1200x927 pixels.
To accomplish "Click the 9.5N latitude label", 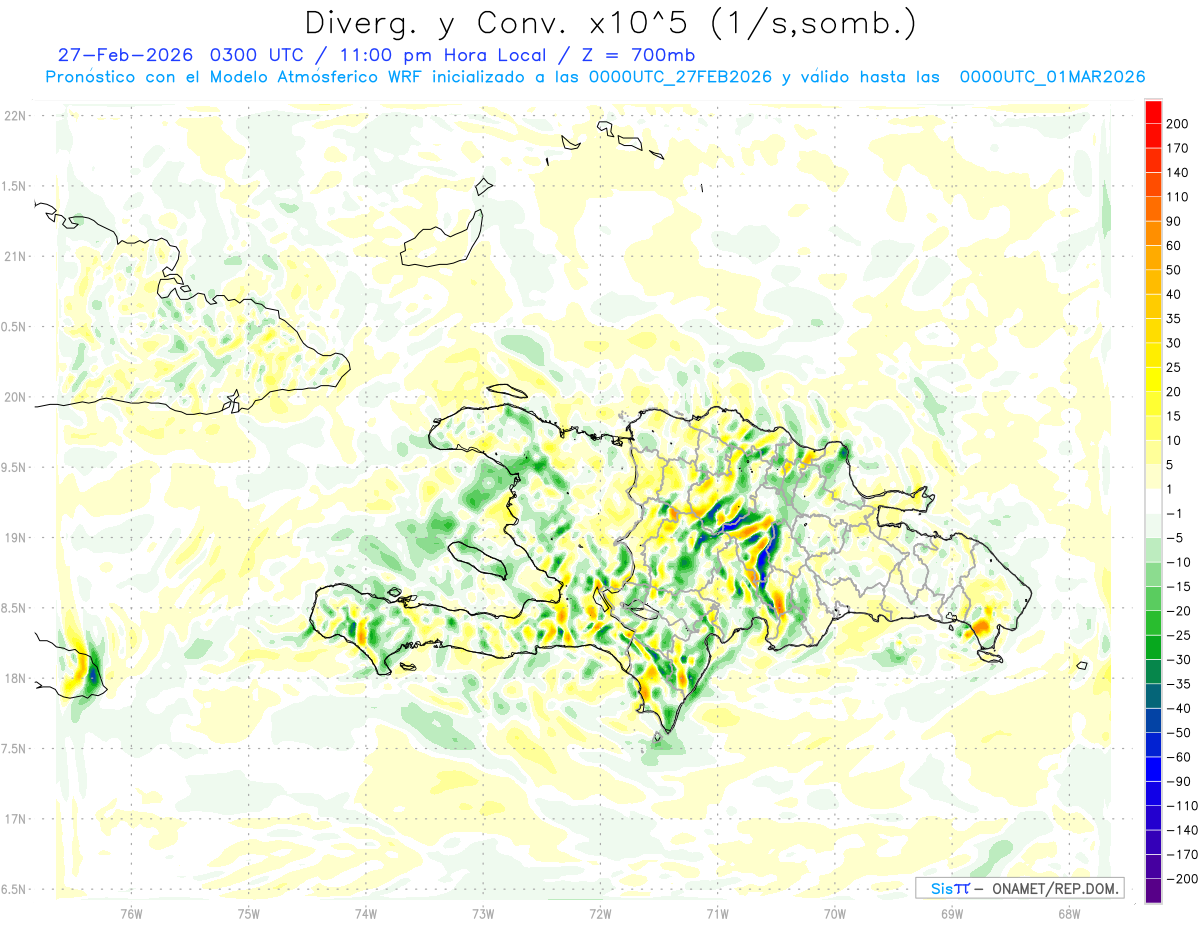I will tap(15, 468).
